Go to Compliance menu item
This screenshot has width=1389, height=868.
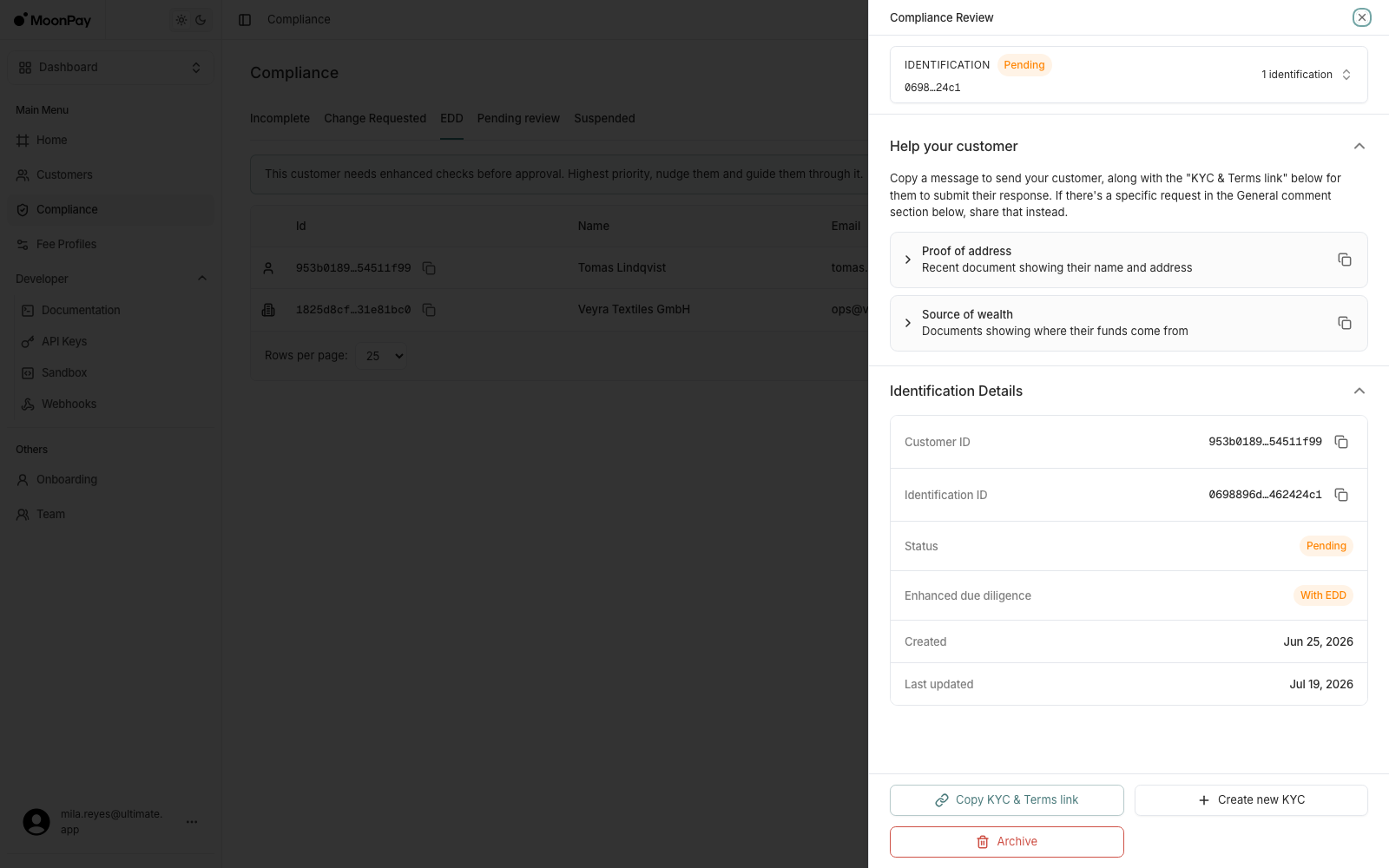(x=109, y=209)
